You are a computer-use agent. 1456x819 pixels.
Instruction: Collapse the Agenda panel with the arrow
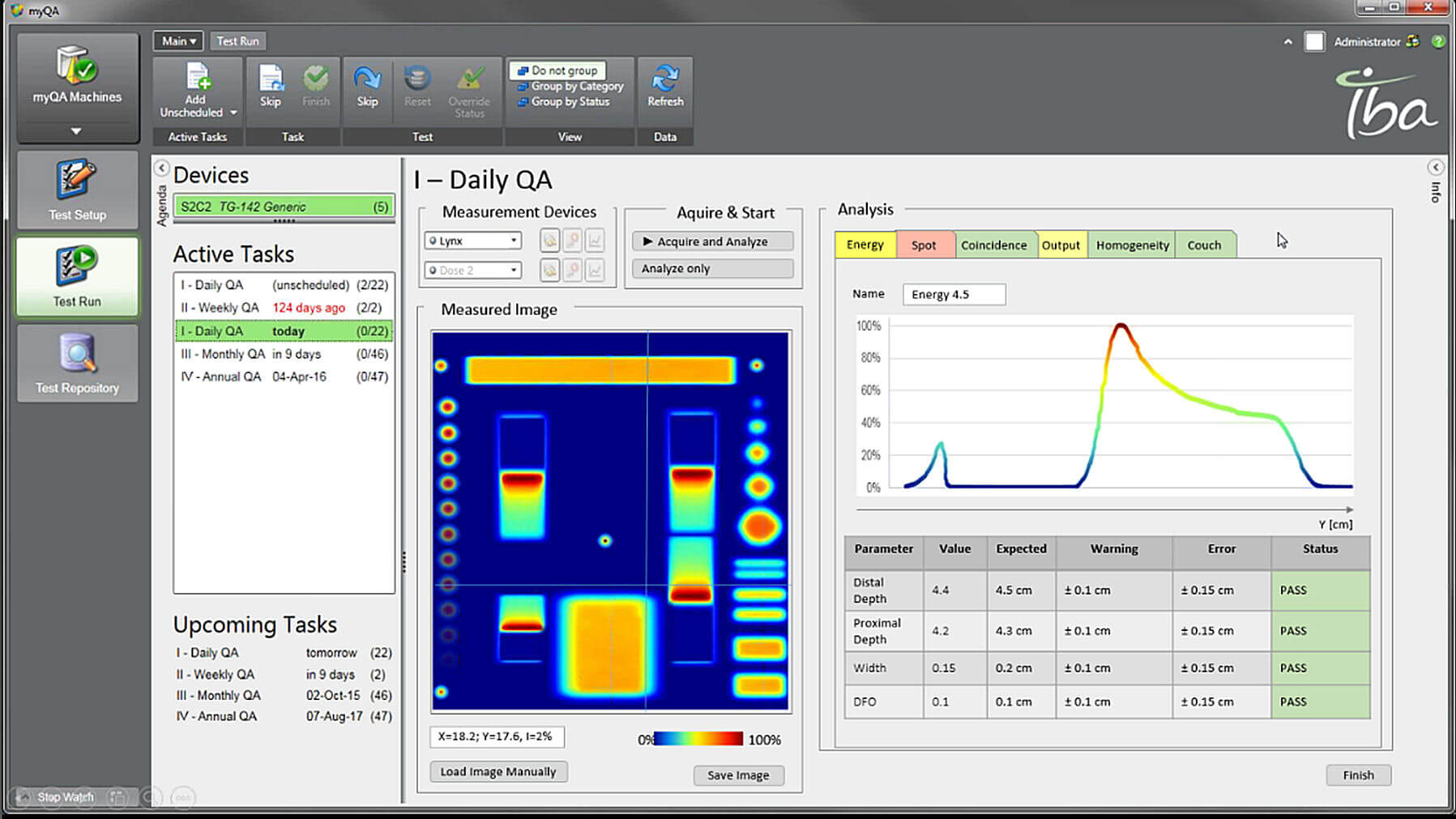coord(162,168)
